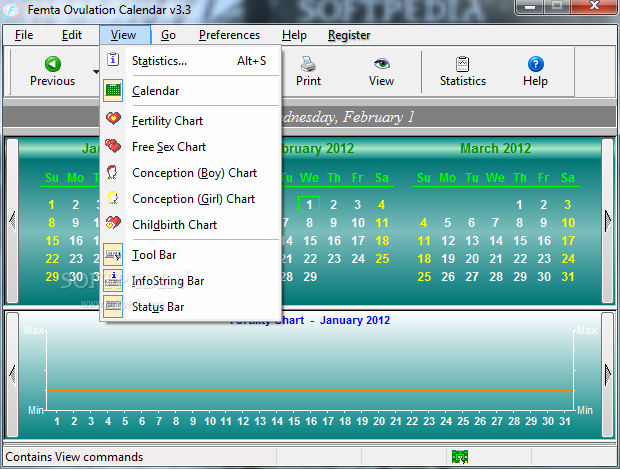This screenshot has height=469, width=620.
Task: Toggle Calendar view in View menu
Action: point(191,91)
